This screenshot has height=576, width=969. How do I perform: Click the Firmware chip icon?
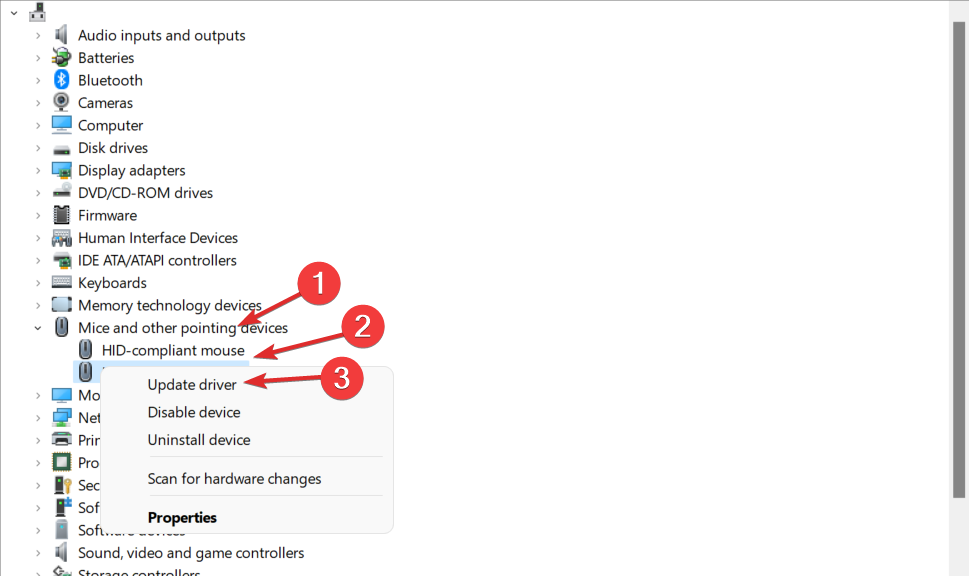pyautogui.click(x=61, y=215)
